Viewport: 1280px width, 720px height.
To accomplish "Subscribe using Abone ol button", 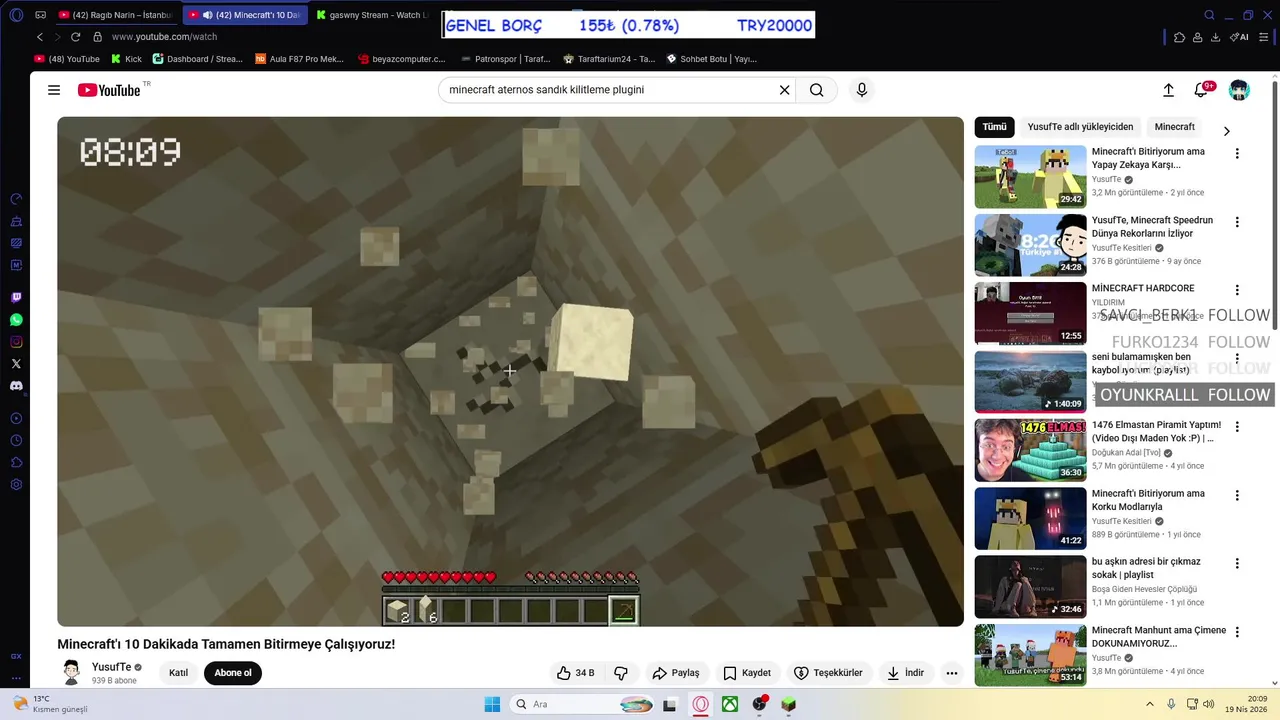I will click(x=233, y=673).
